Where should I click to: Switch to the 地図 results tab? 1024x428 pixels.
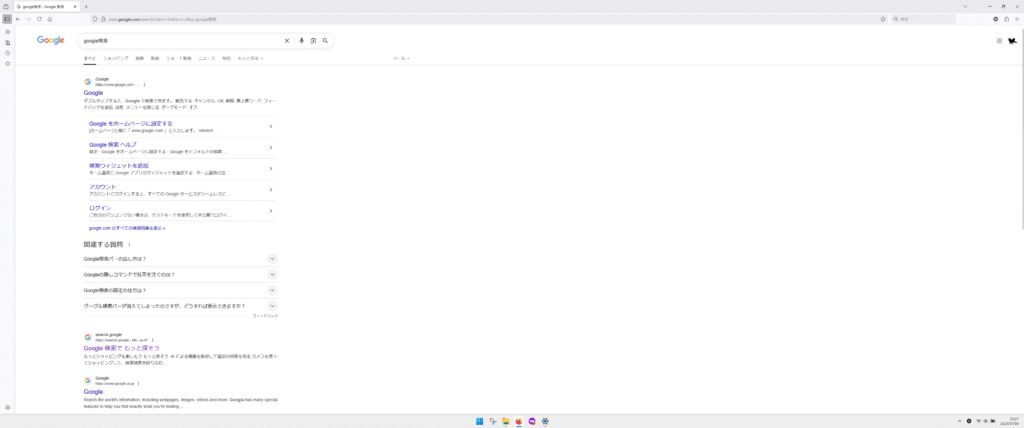click(x=226, y=58)
